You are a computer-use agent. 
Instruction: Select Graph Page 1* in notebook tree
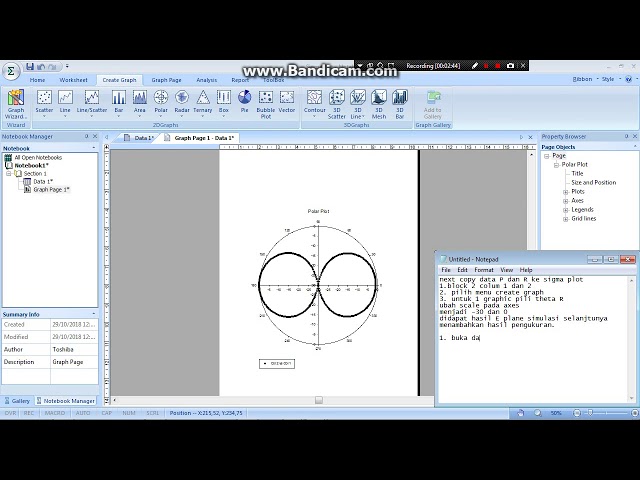coord(51,189)
